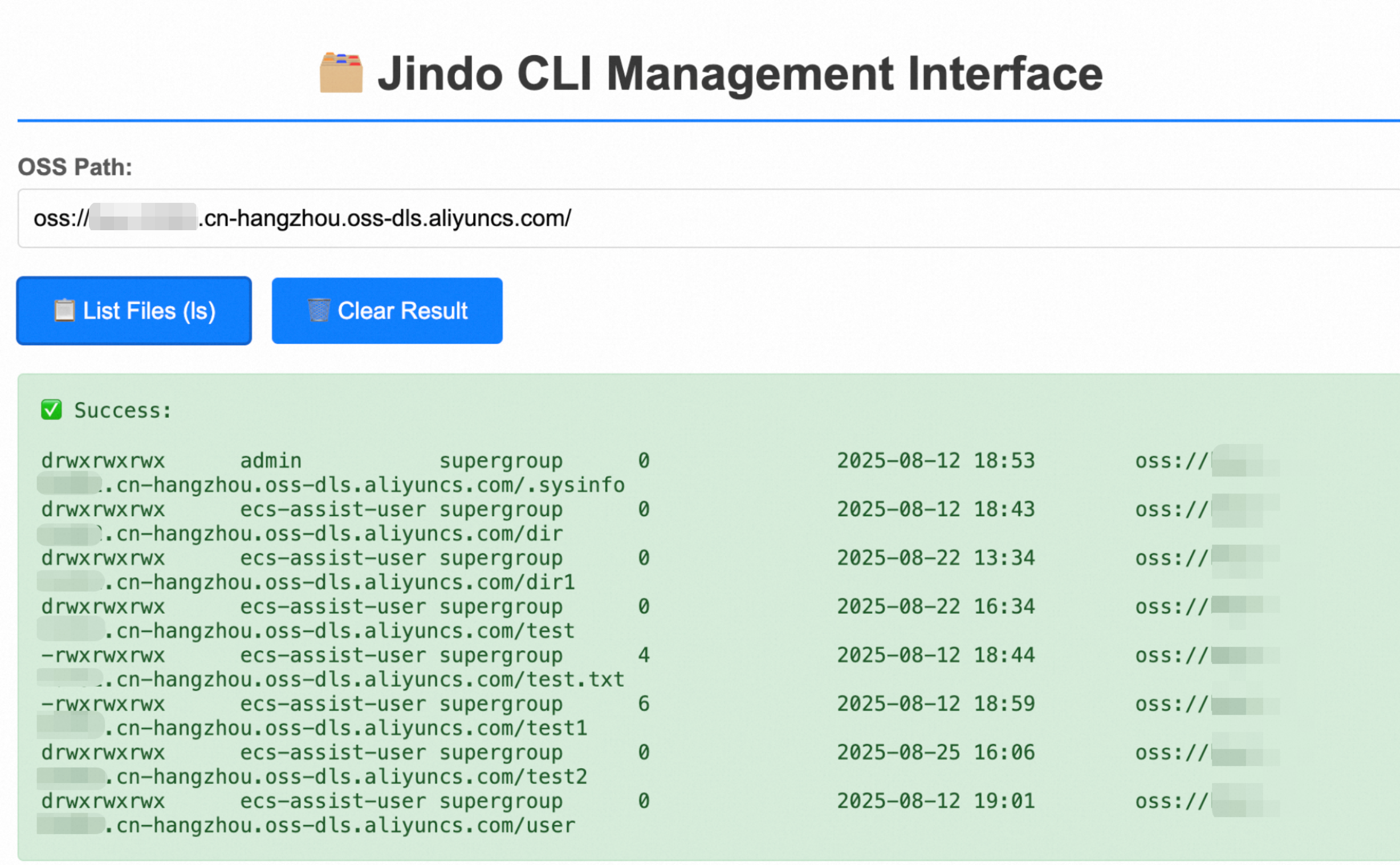The width and height of the screenshot is (1400, 865).
Task: Click the timestamp '2025-08-12 18:59'
Action: (x=936, y=704)
